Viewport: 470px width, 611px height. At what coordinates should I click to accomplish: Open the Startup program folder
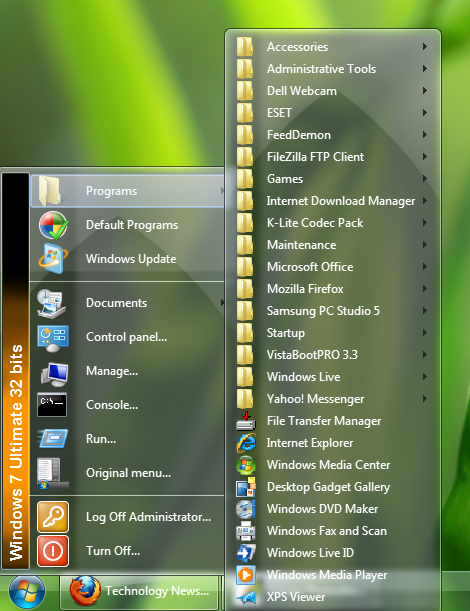333,333
